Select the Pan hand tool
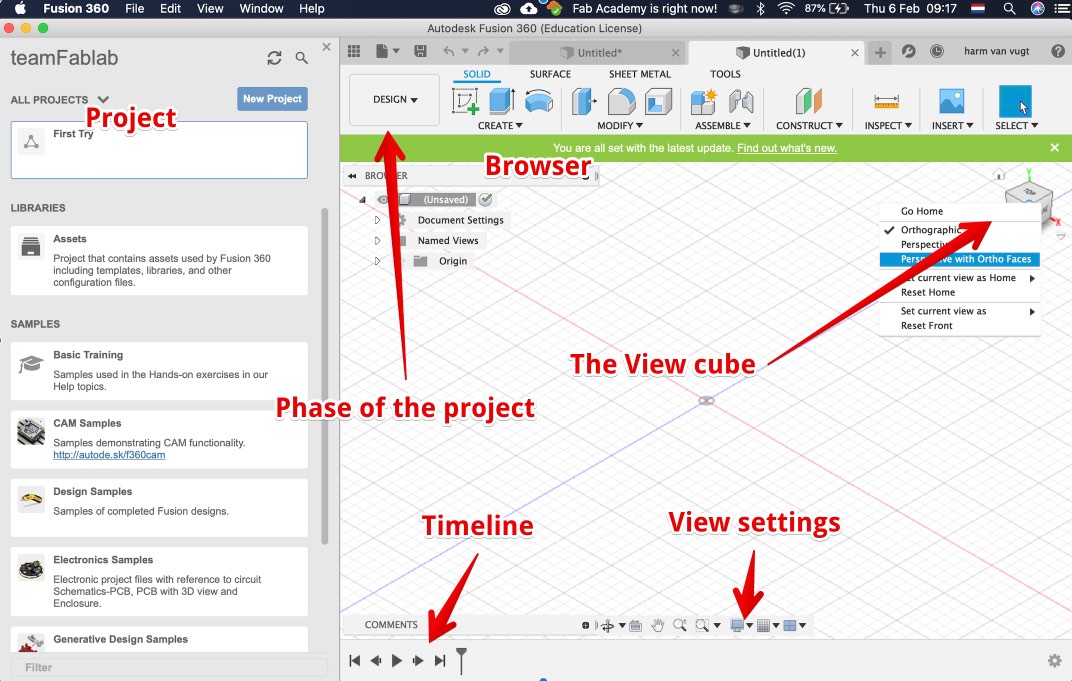 [x=658, y=625]
